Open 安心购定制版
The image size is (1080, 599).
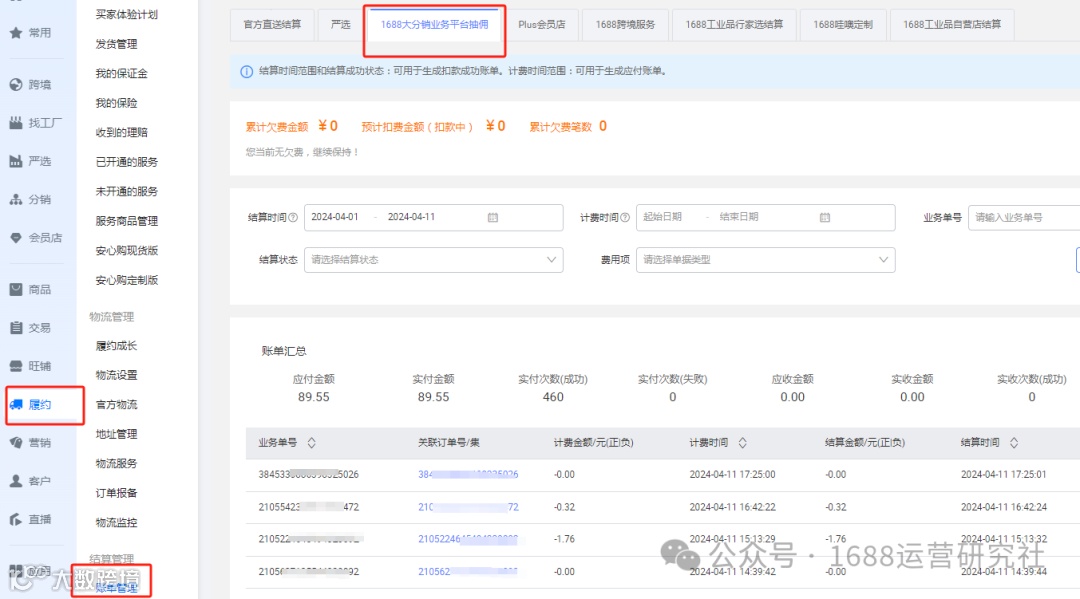coord(127,280)
